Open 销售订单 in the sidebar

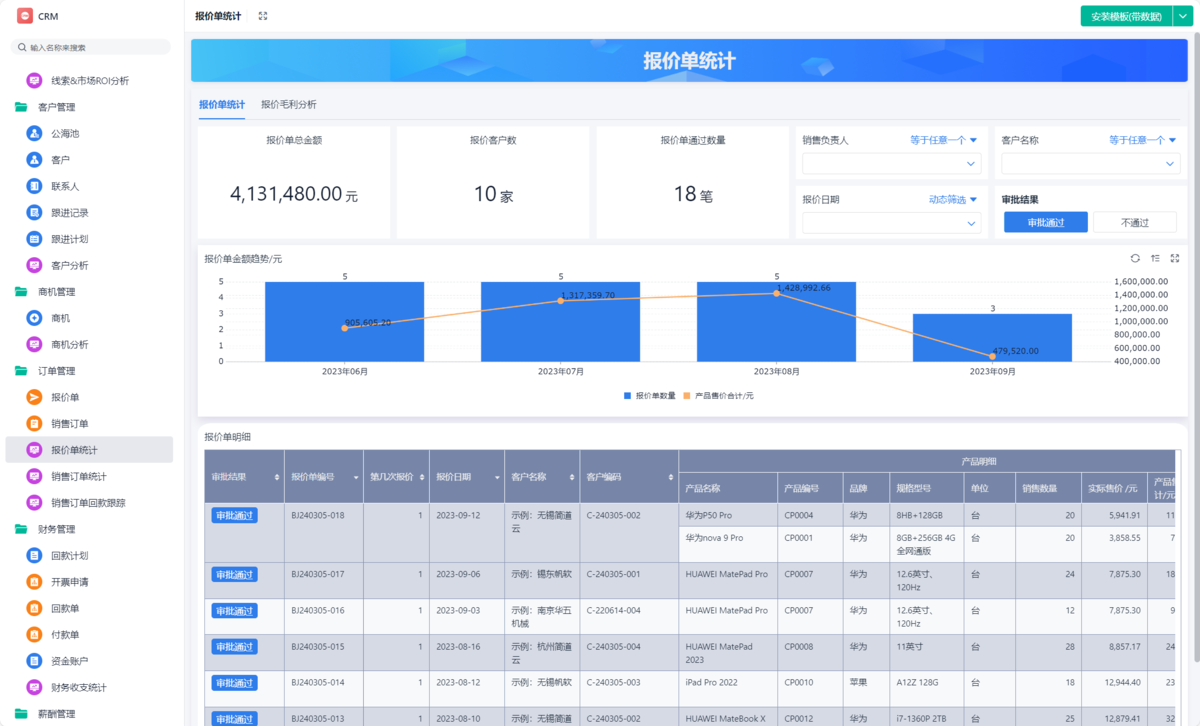click(x=90, y=424)
